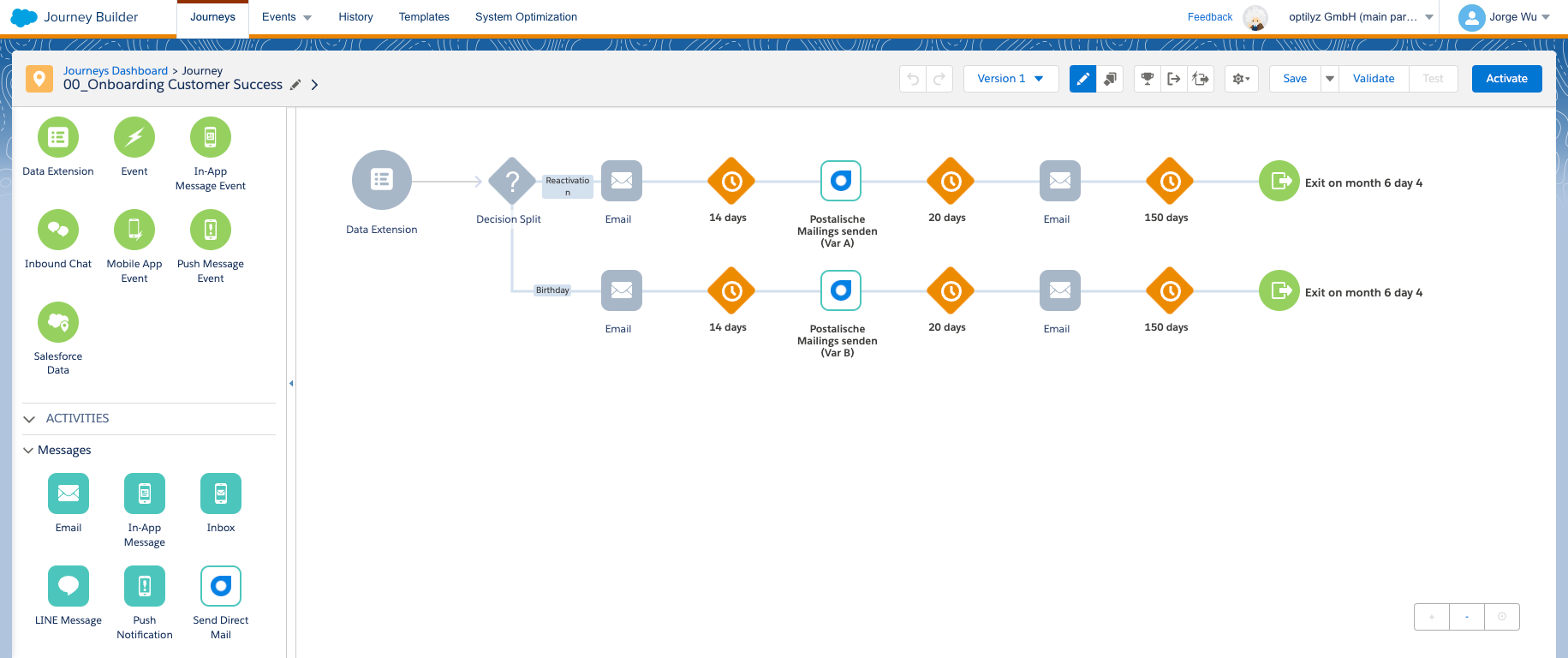Click the Einstein avatar icon in header

coord(1255,17)
